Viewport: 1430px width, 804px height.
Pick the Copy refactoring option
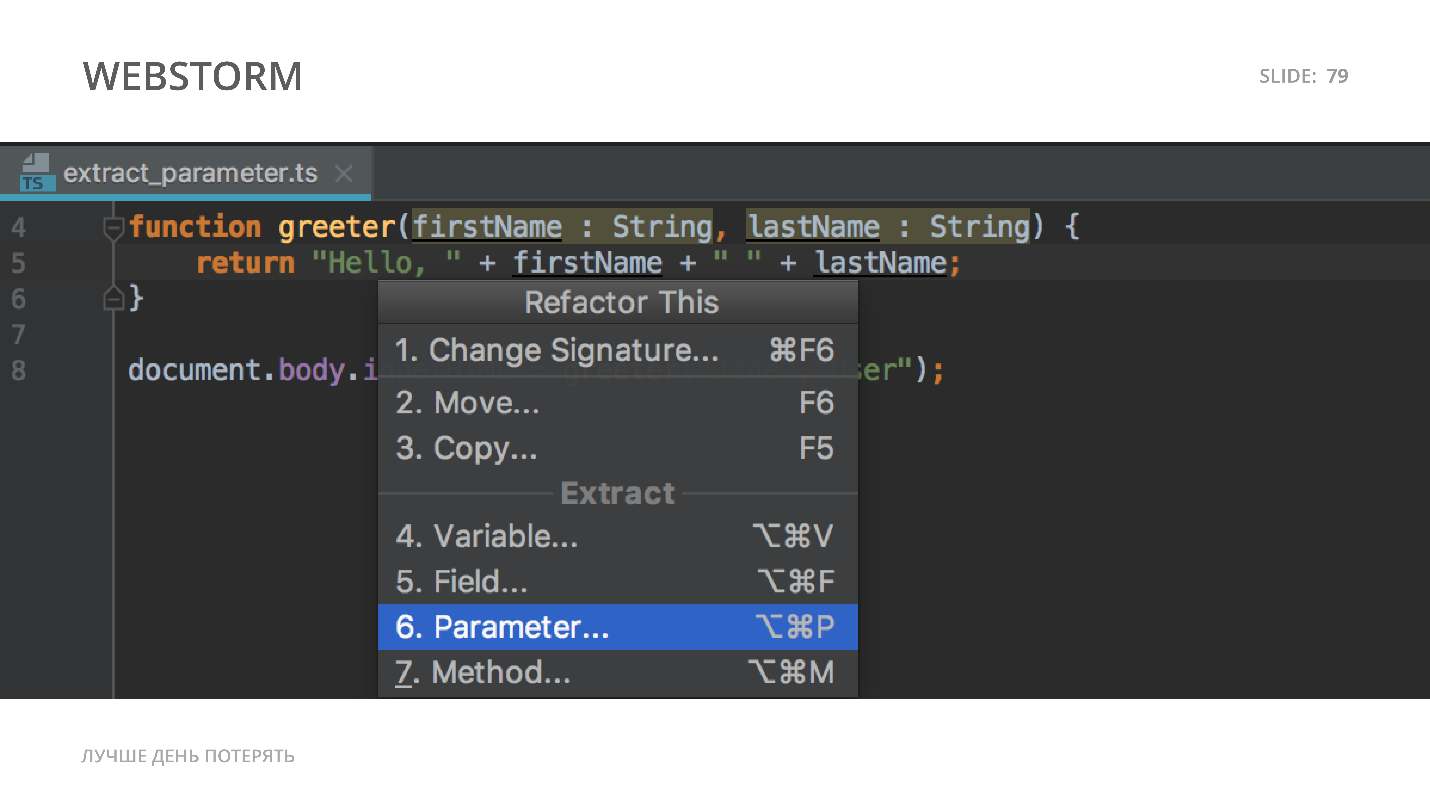[x=467, y=449]
